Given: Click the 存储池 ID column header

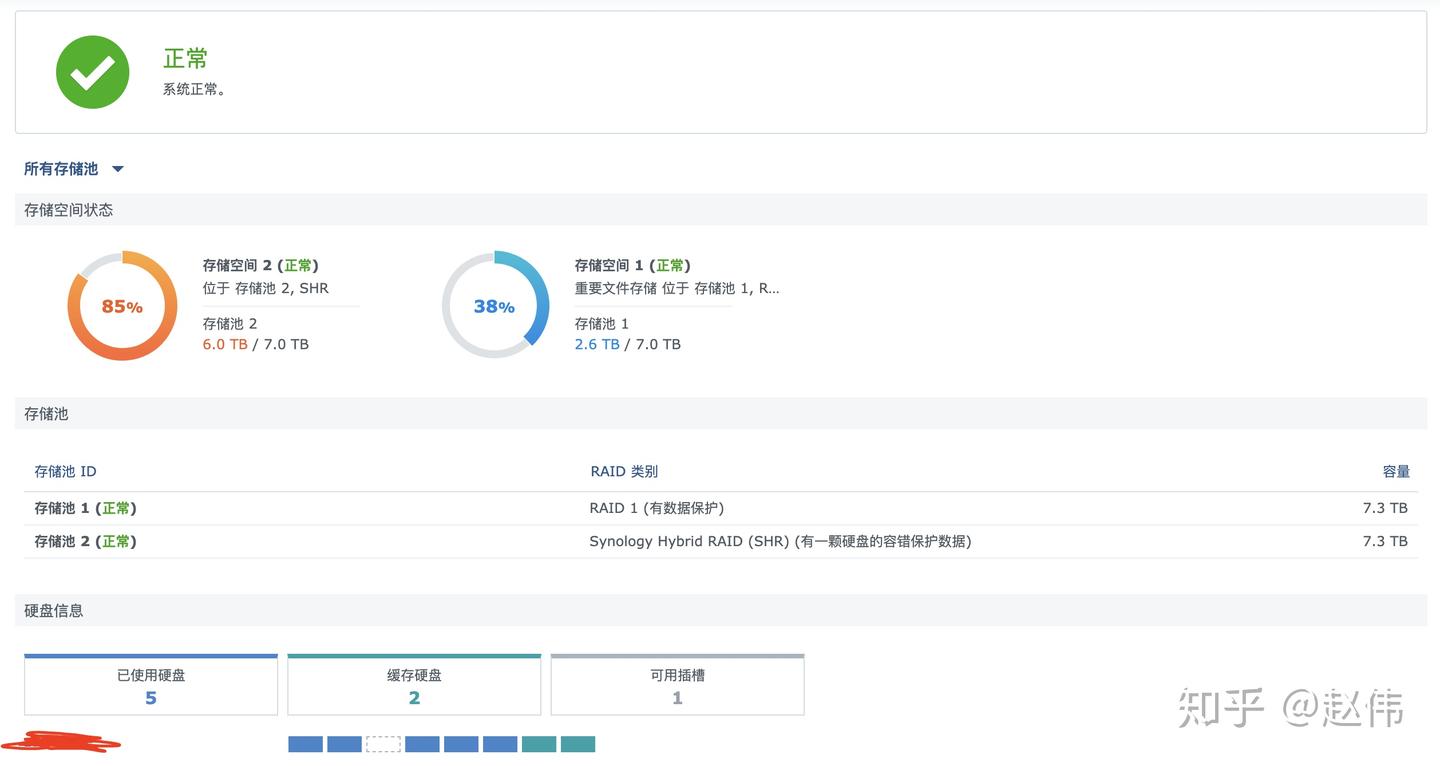Looking at the screenshot, I should [x=66, y=471].
